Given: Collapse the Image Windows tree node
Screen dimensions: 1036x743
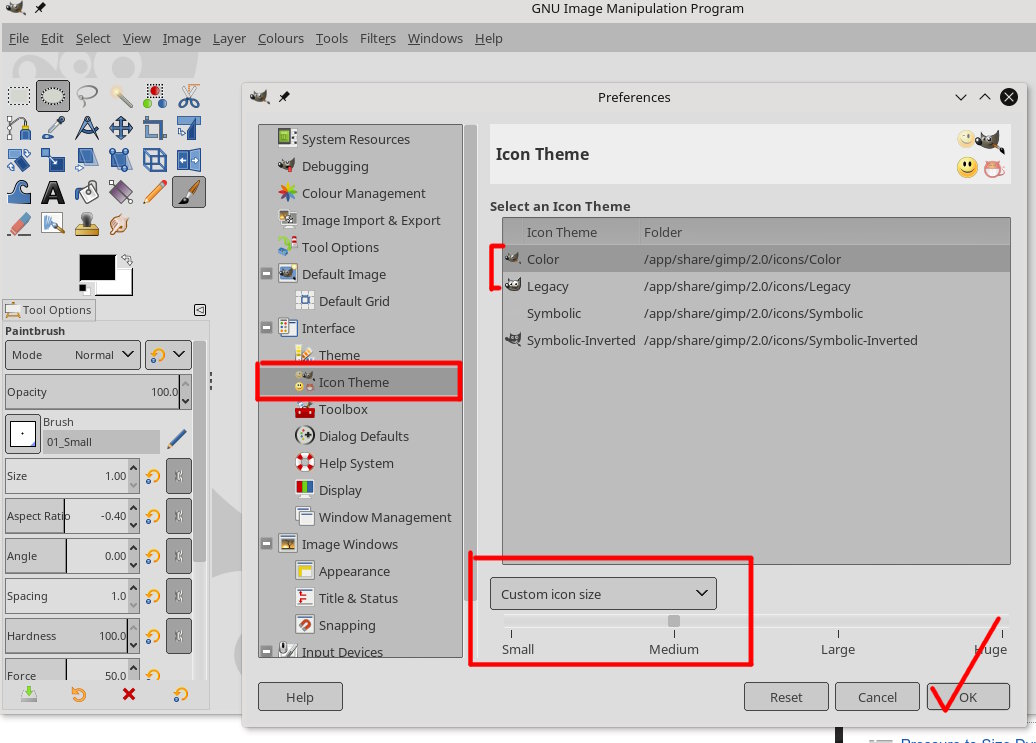Looking at the screenshot, I should 266,544.
